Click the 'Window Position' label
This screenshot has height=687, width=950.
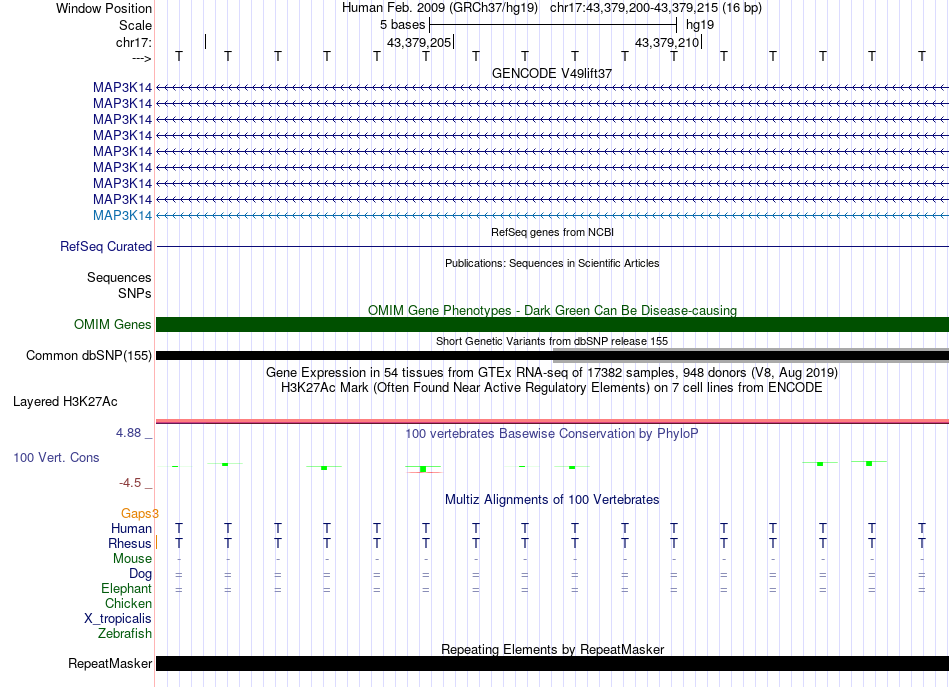(104, 8)
